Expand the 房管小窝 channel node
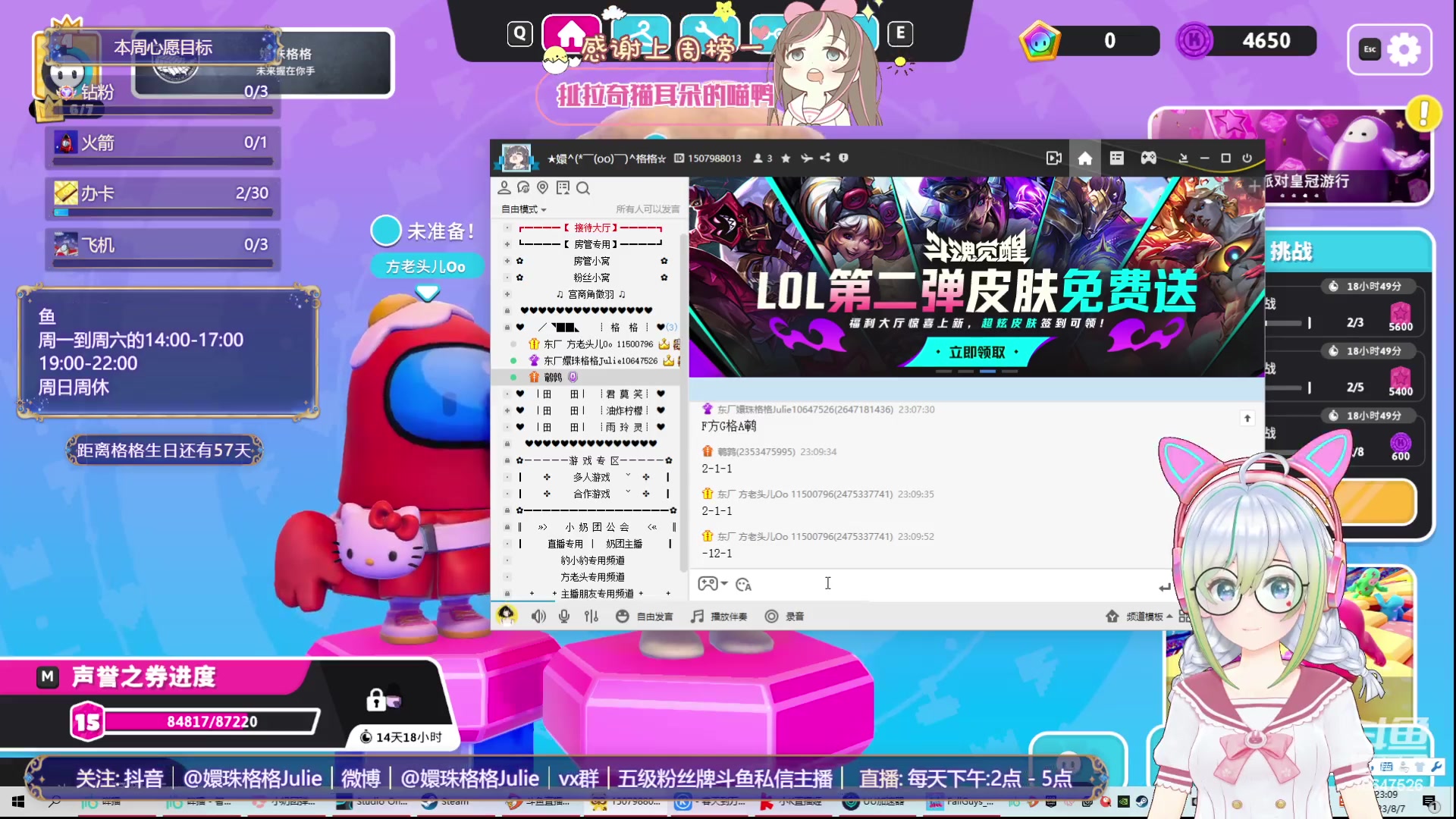The width and height of the screenshot is (1456, 819). [507, 261]
